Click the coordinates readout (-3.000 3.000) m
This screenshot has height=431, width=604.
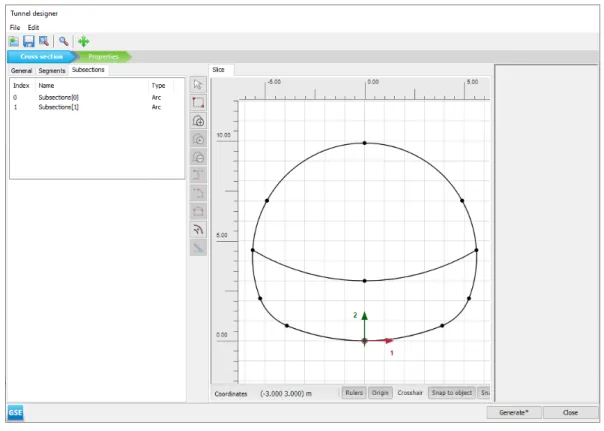(x=286, y=394)
